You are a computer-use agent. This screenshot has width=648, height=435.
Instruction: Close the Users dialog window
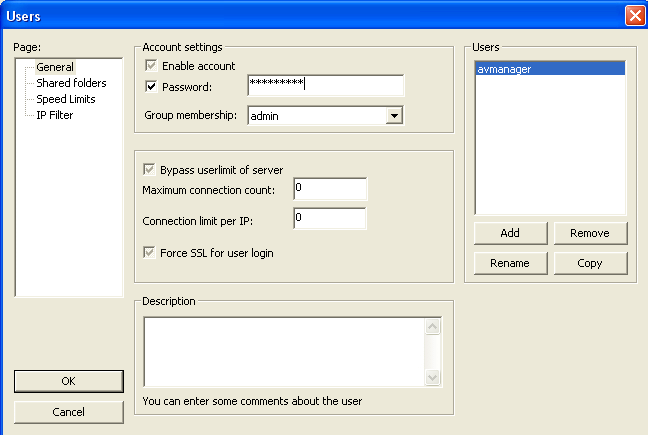pos(635,16)
